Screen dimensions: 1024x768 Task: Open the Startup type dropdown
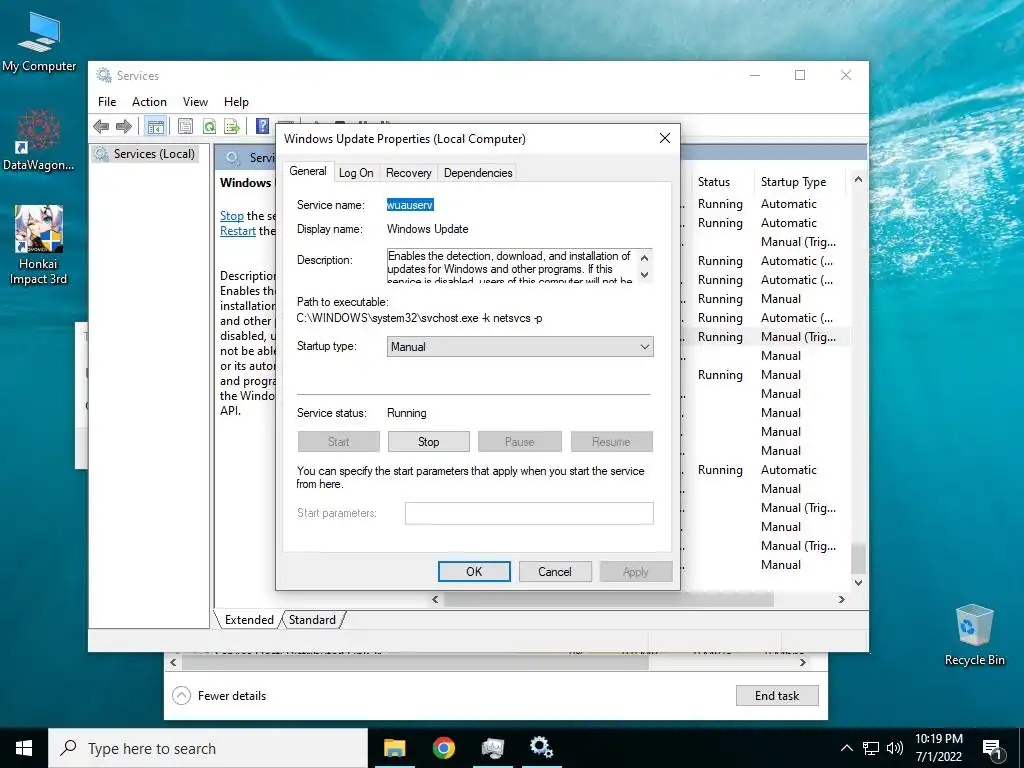coord(520,347)
